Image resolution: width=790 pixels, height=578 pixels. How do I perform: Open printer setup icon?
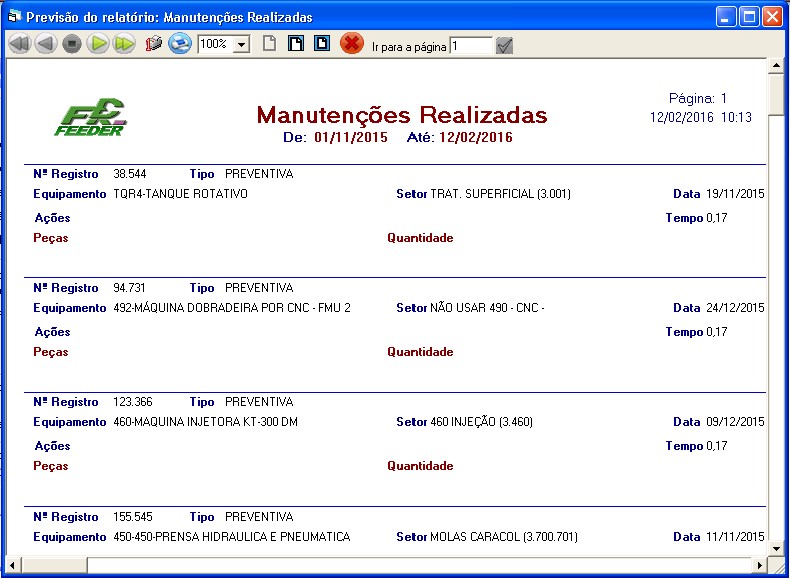[153, 44]
